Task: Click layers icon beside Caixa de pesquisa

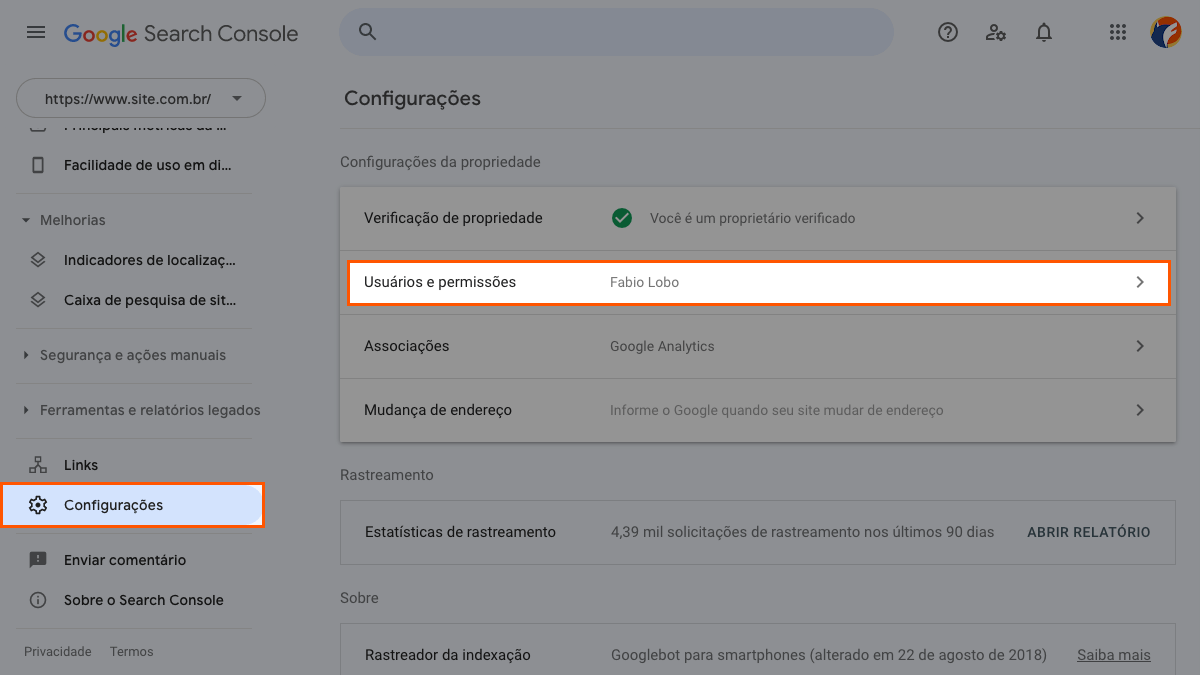Action: pyautogui.click(x=38, y=299)
